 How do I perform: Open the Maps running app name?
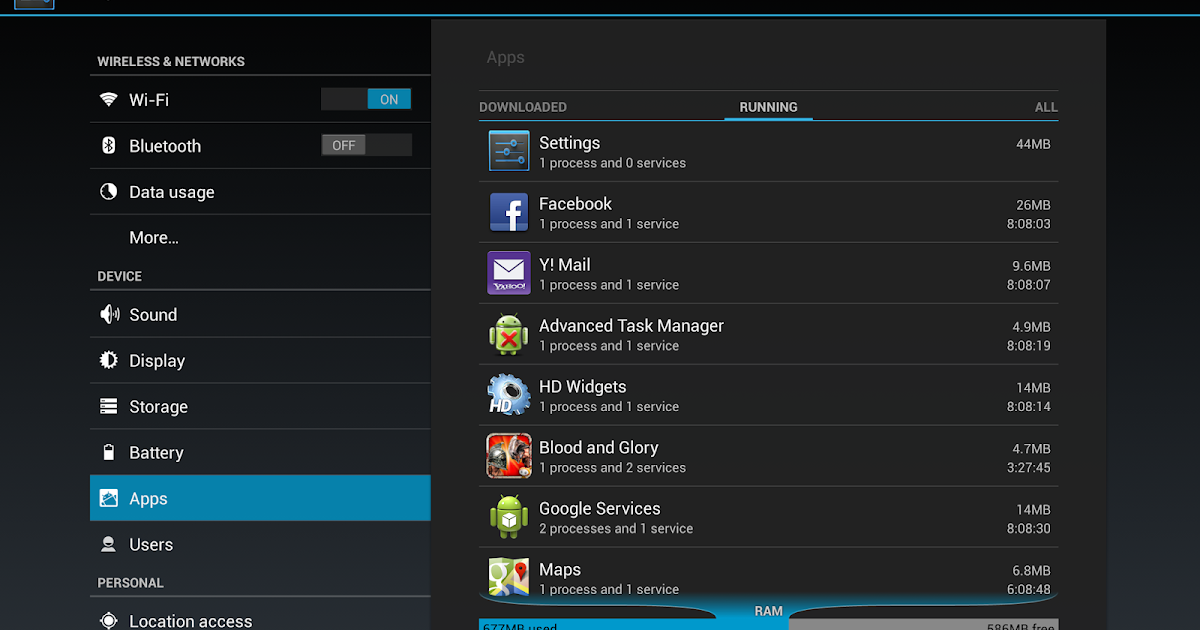point(559,570)
